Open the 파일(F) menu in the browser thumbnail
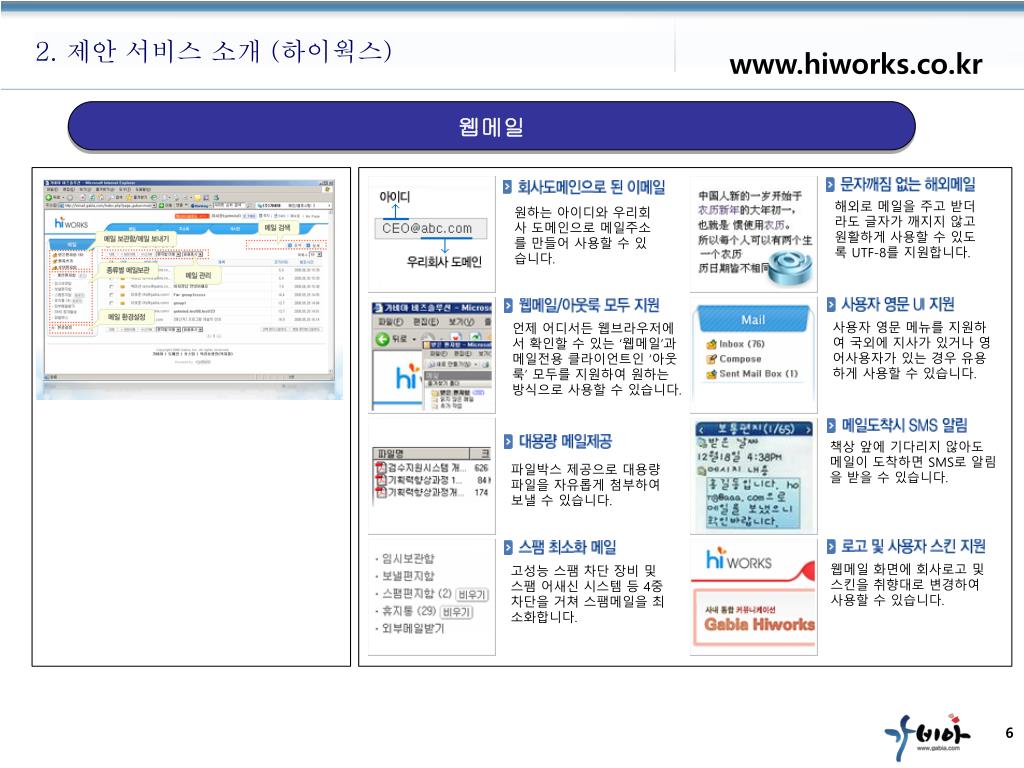 click(391, 322)
